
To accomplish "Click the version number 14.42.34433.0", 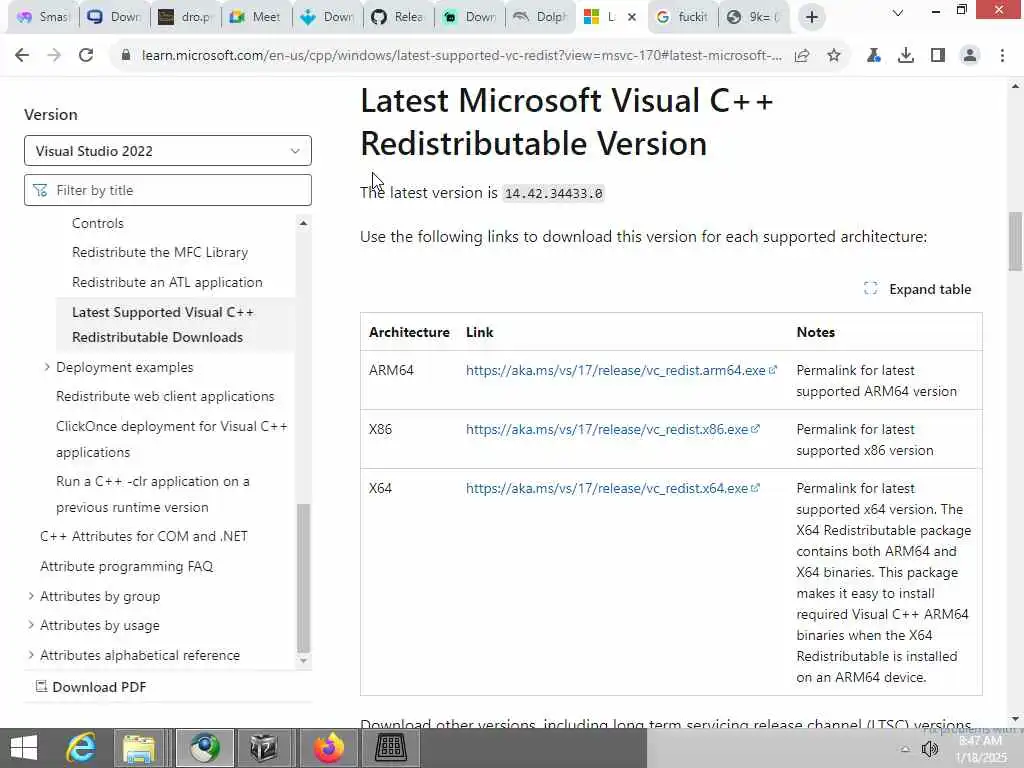I will [553, 193].
